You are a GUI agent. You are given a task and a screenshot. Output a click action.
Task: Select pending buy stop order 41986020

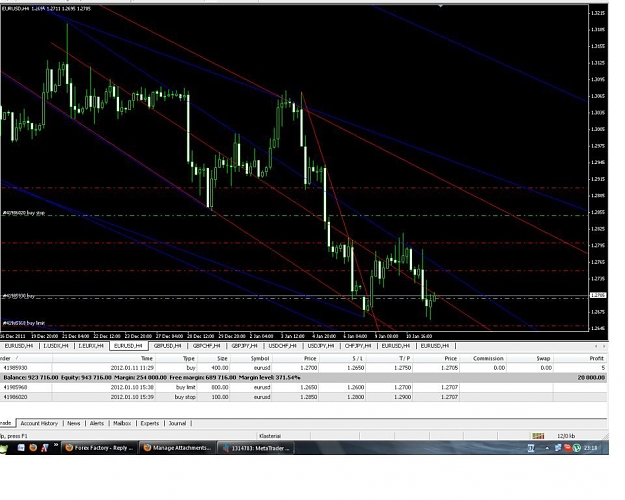(x=303, y=397)
